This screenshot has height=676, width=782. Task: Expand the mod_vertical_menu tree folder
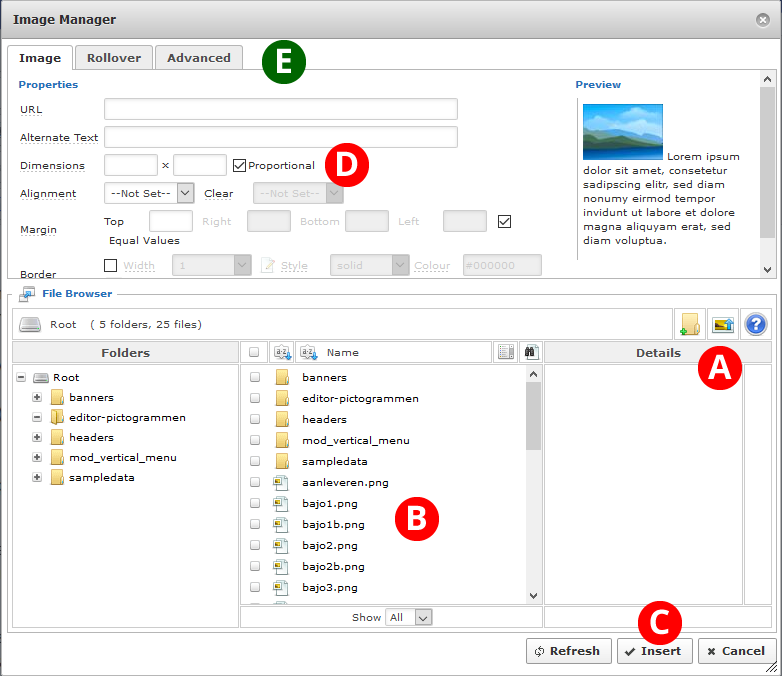point(37,457)
